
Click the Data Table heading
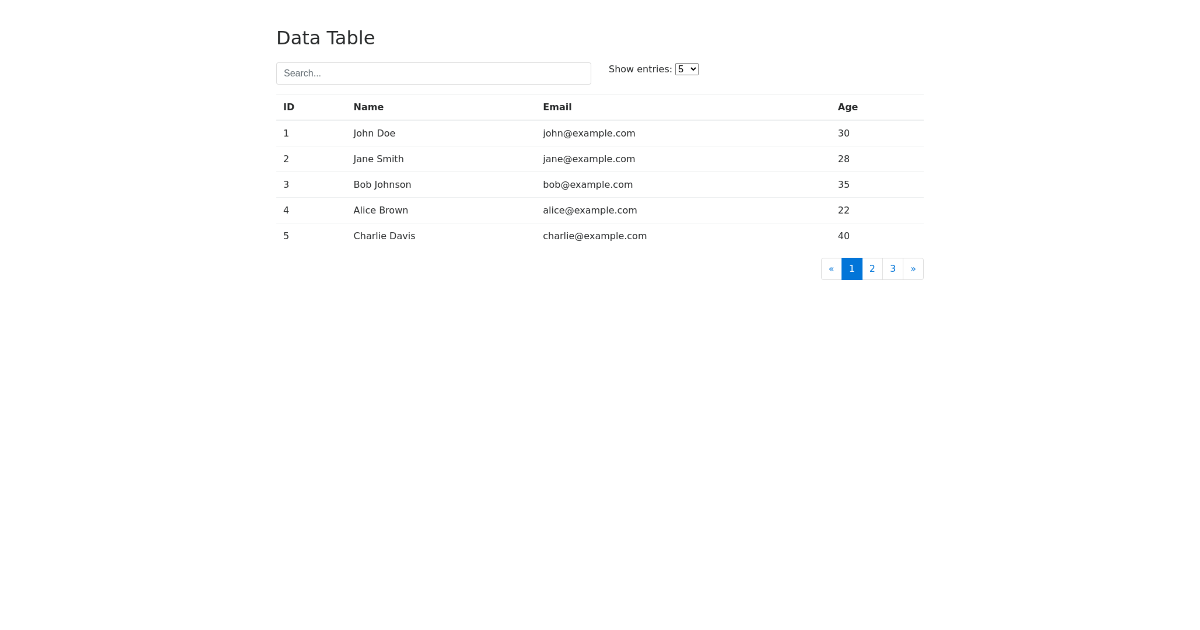coord(325,38)
